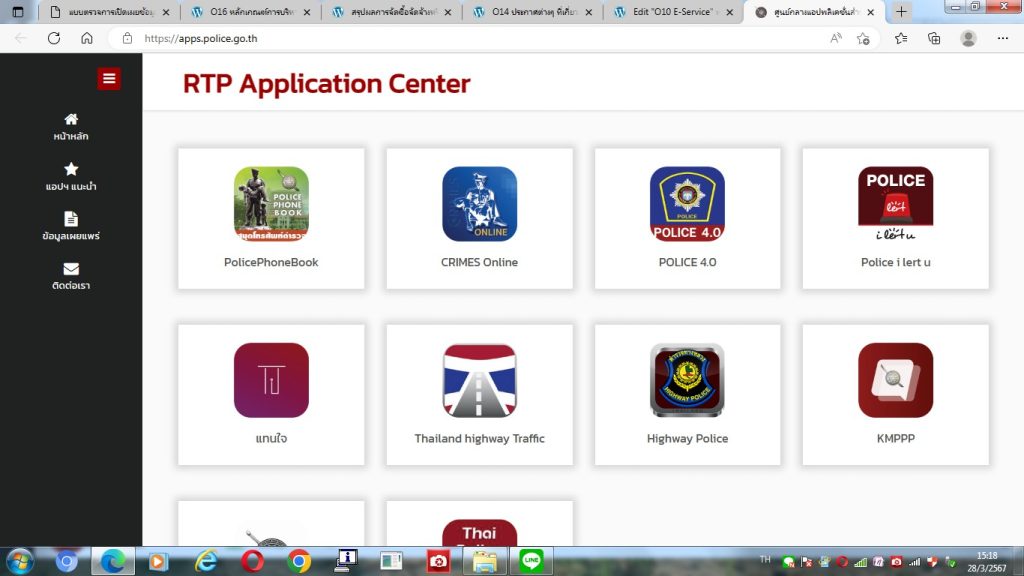Open the Highway Police app icon
Image resolution: width=1024 pixels, height=576 pixels.
(x=687, y=380)
